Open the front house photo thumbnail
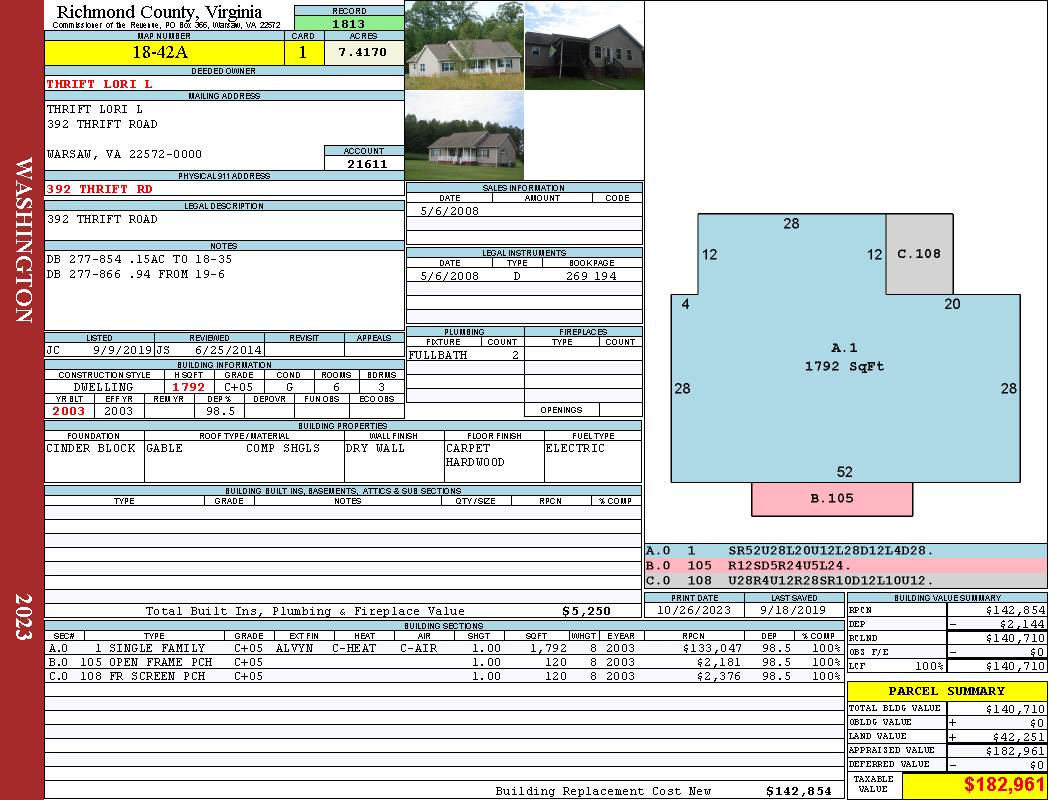 [x=465, y=45]
